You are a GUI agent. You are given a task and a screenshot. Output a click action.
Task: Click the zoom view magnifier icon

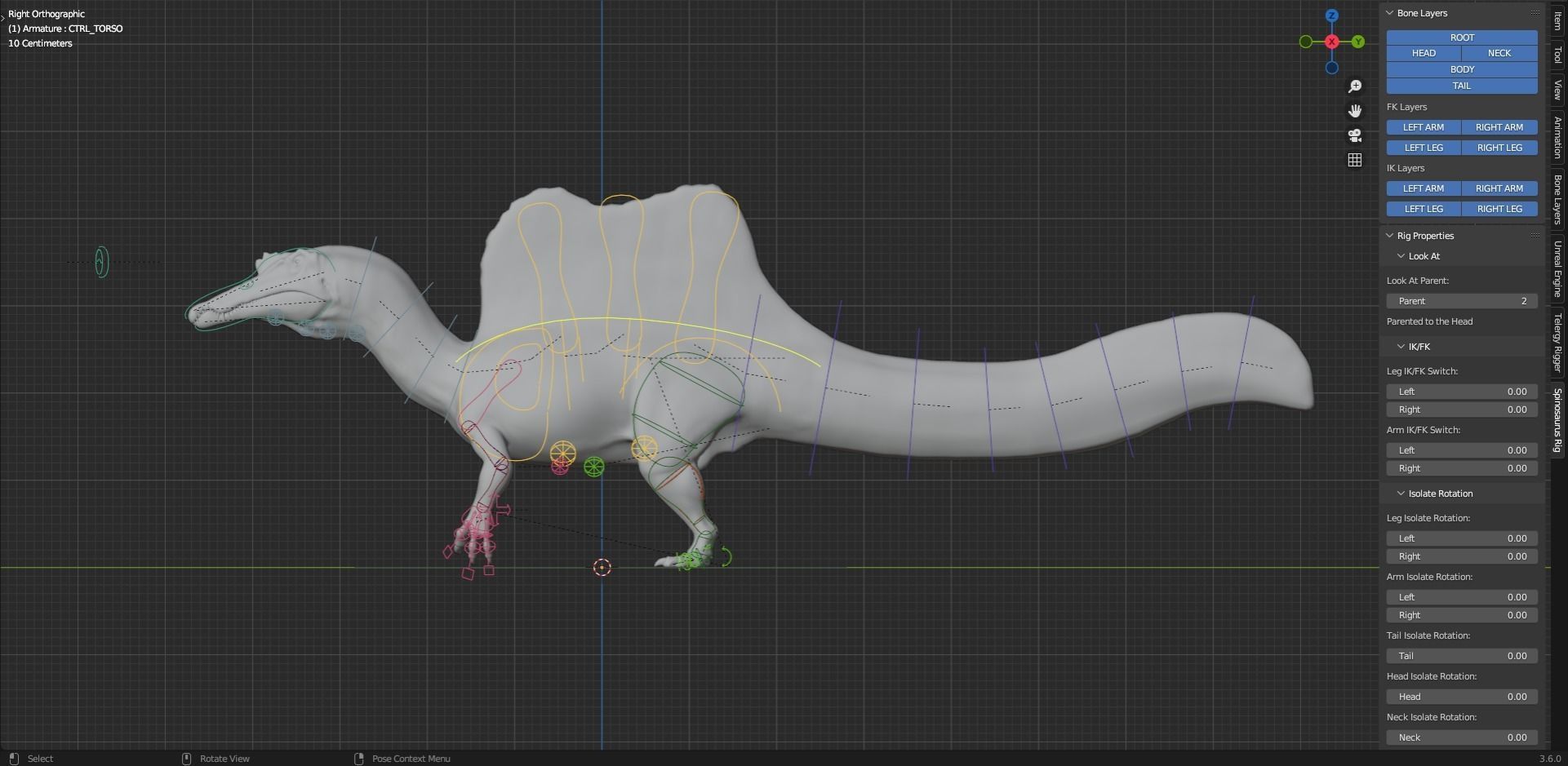point(1355,86)
